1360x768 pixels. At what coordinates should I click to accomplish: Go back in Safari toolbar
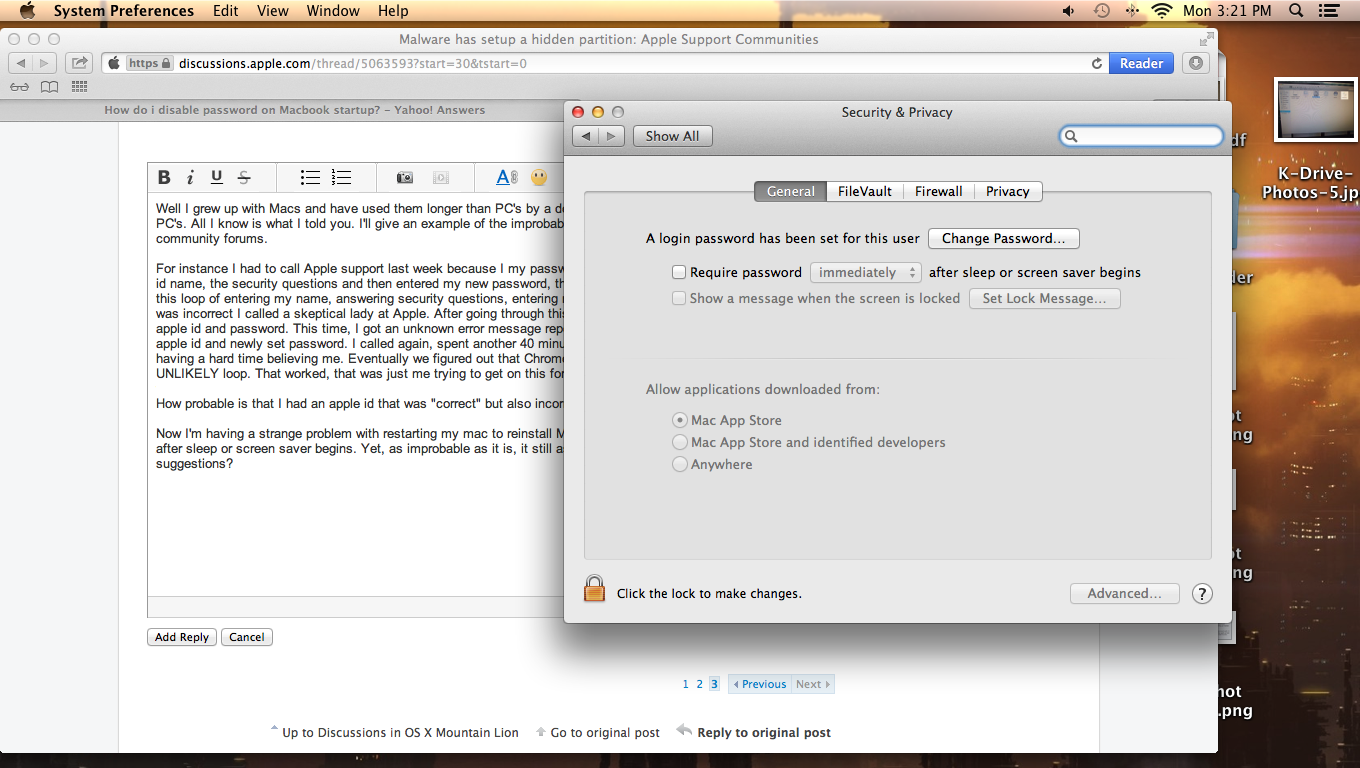[x=21, y=63]
